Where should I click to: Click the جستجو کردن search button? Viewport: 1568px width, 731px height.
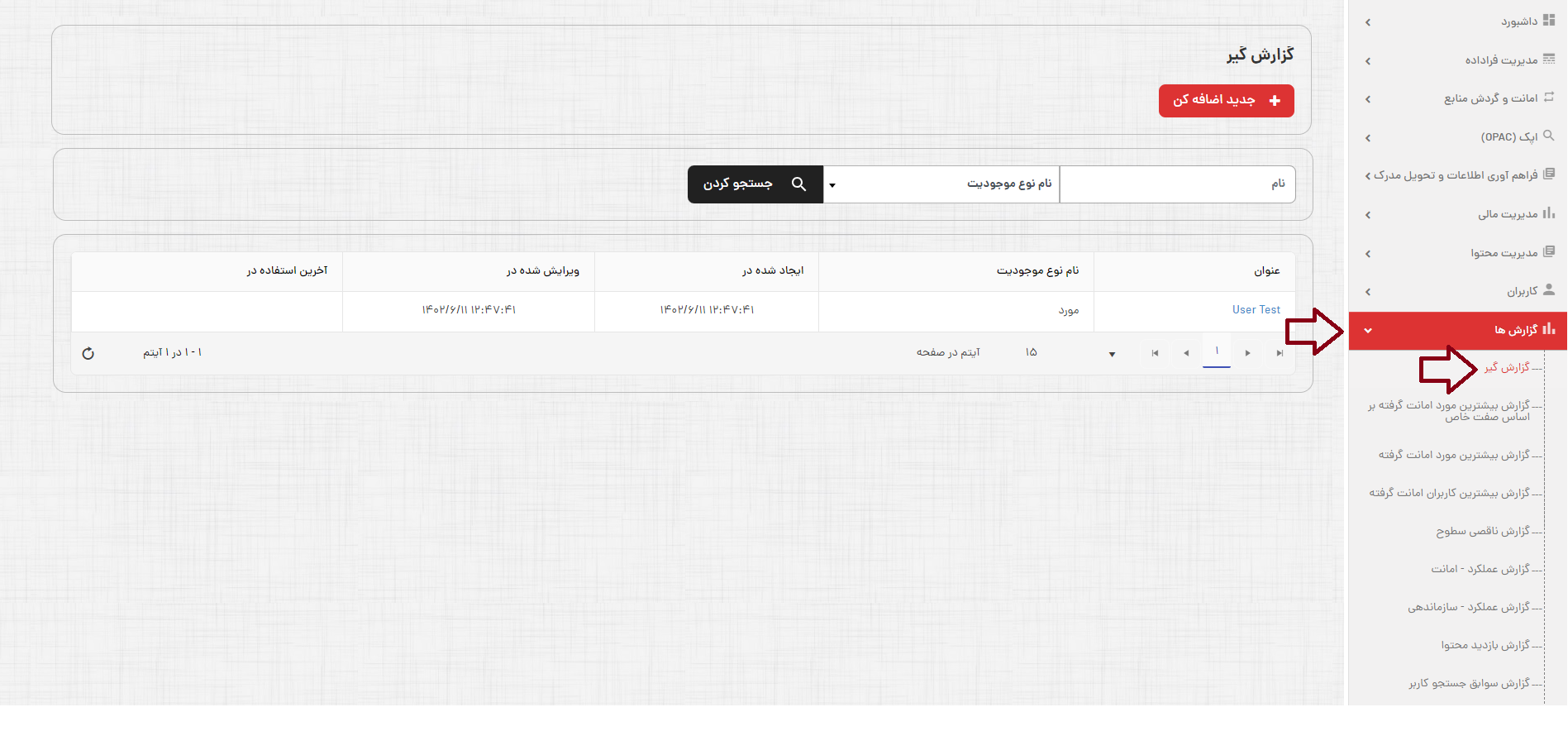tap(755, 184)
